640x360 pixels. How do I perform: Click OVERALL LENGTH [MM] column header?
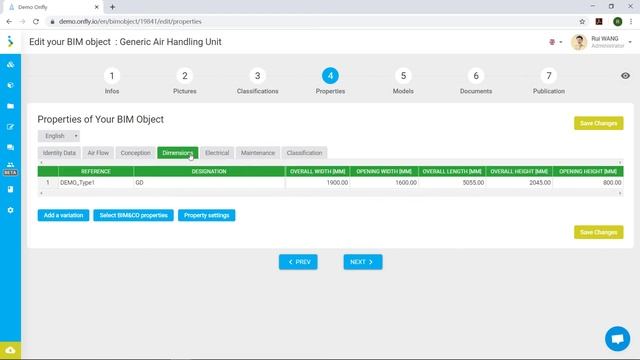[452, 171]
